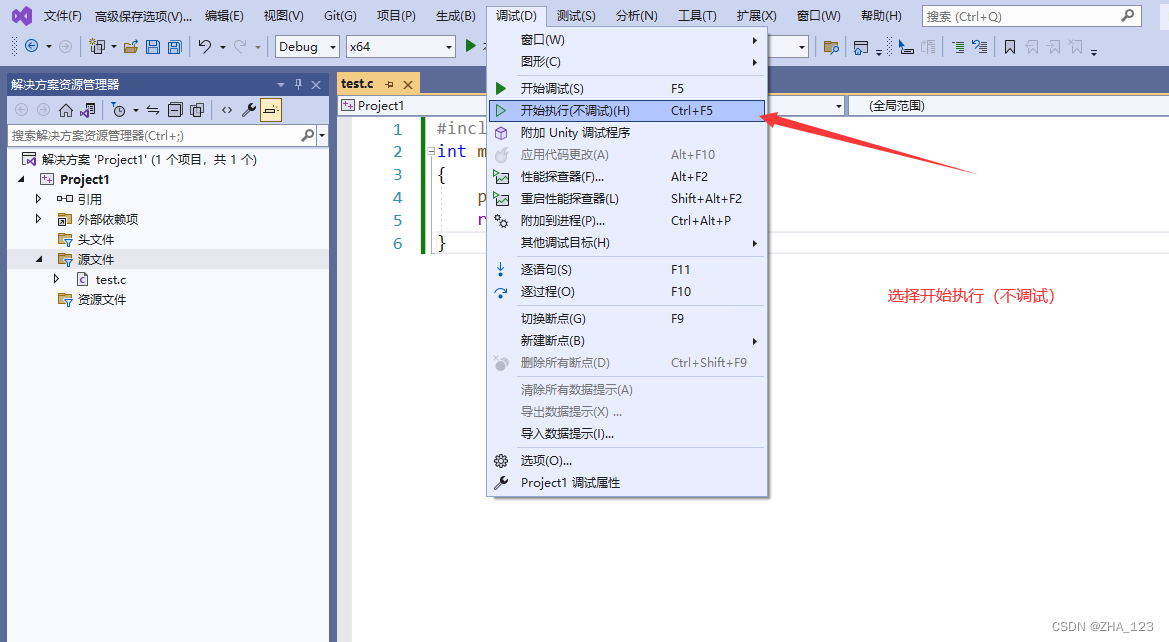Click the switch views icon in Solution Explorer

88,110
